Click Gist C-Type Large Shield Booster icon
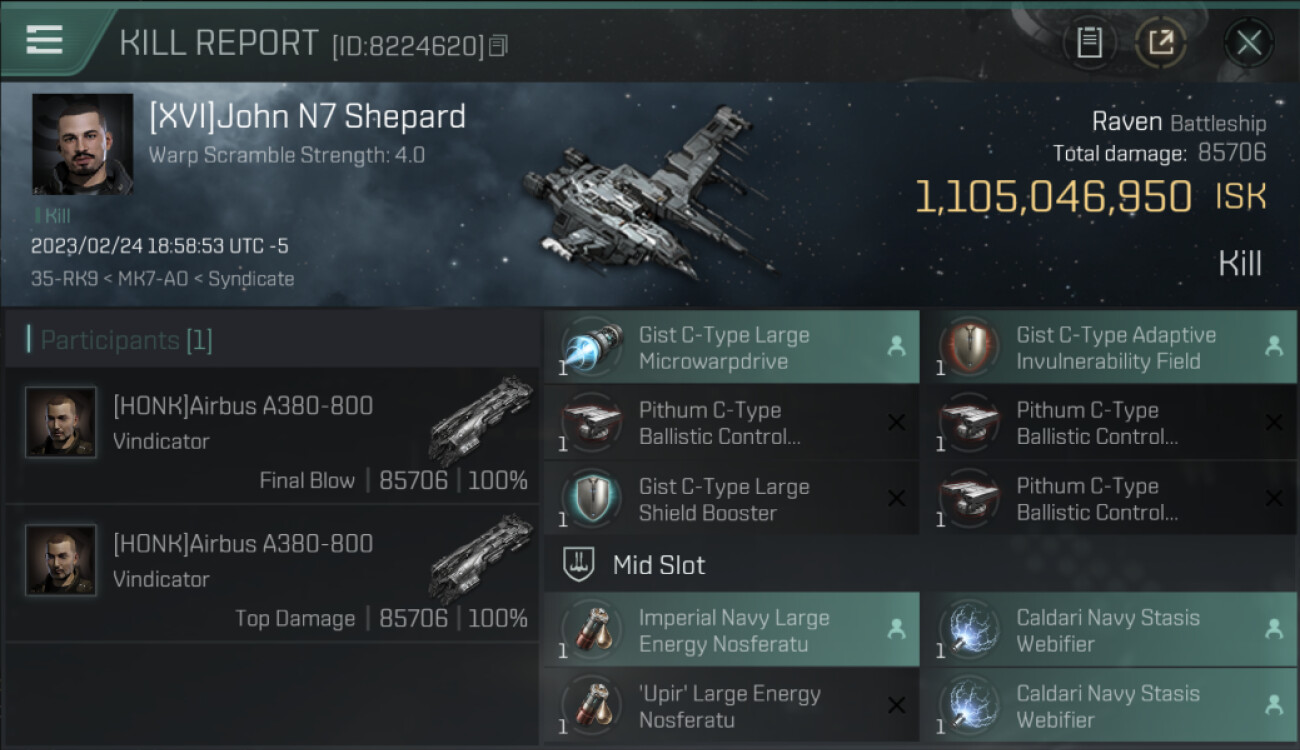 click(589, 498)
